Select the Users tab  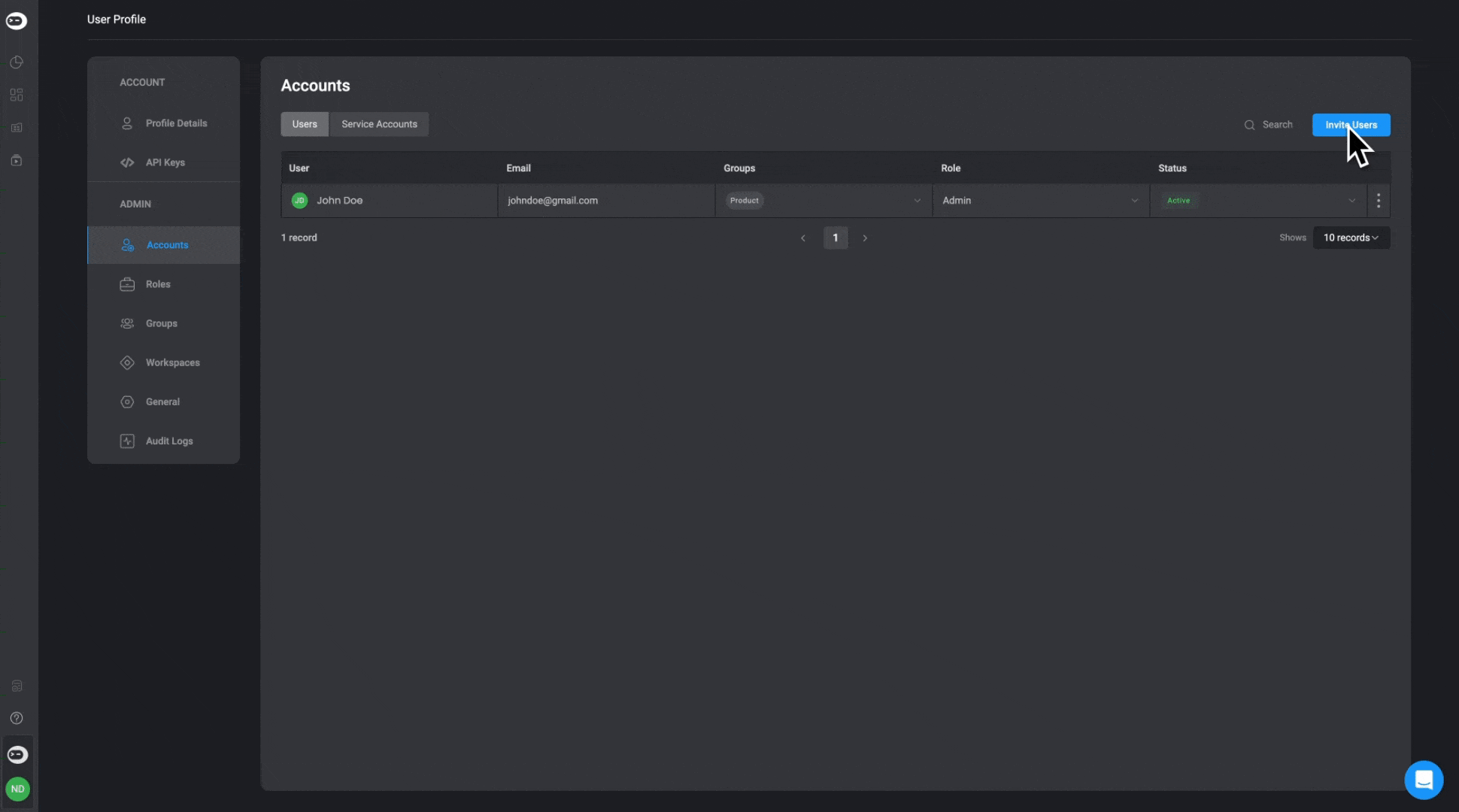tap(305, 124)
